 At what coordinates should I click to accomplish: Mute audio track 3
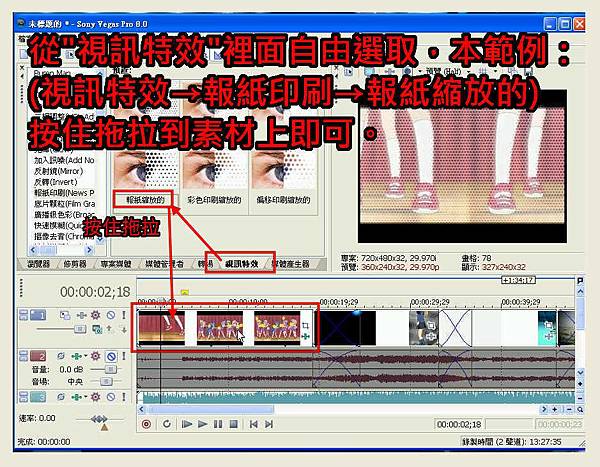(111, 397)
